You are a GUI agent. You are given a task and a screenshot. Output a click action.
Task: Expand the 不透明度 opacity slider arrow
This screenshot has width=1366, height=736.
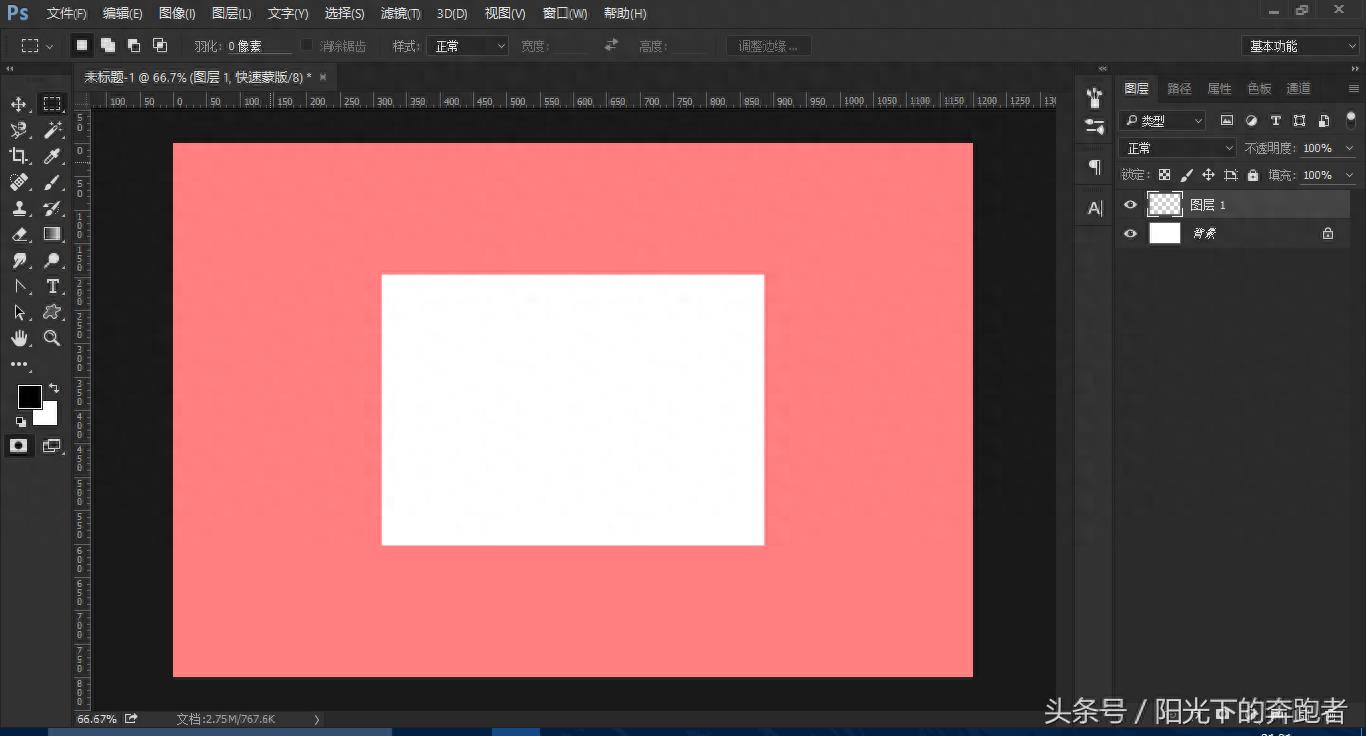click(x=1349, y=148)
